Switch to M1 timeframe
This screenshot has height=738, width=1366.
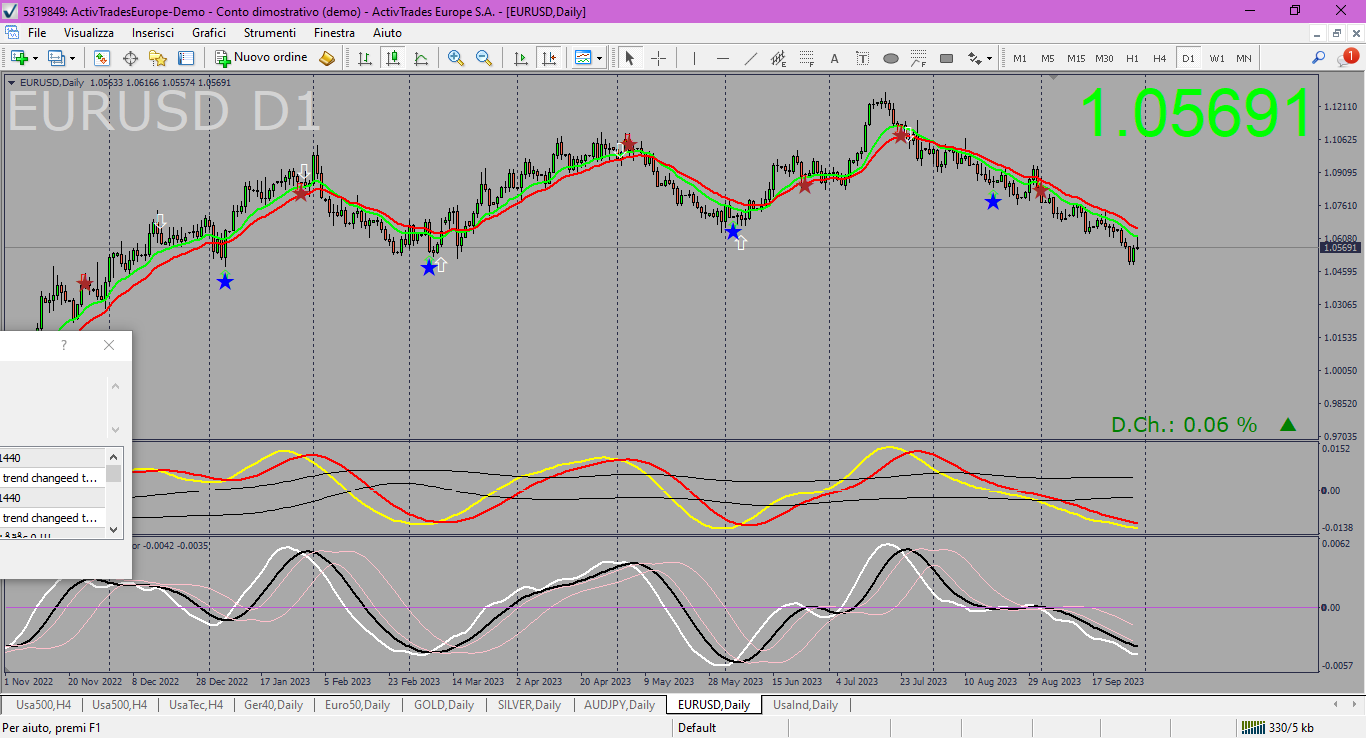[x=1020, y=58]
